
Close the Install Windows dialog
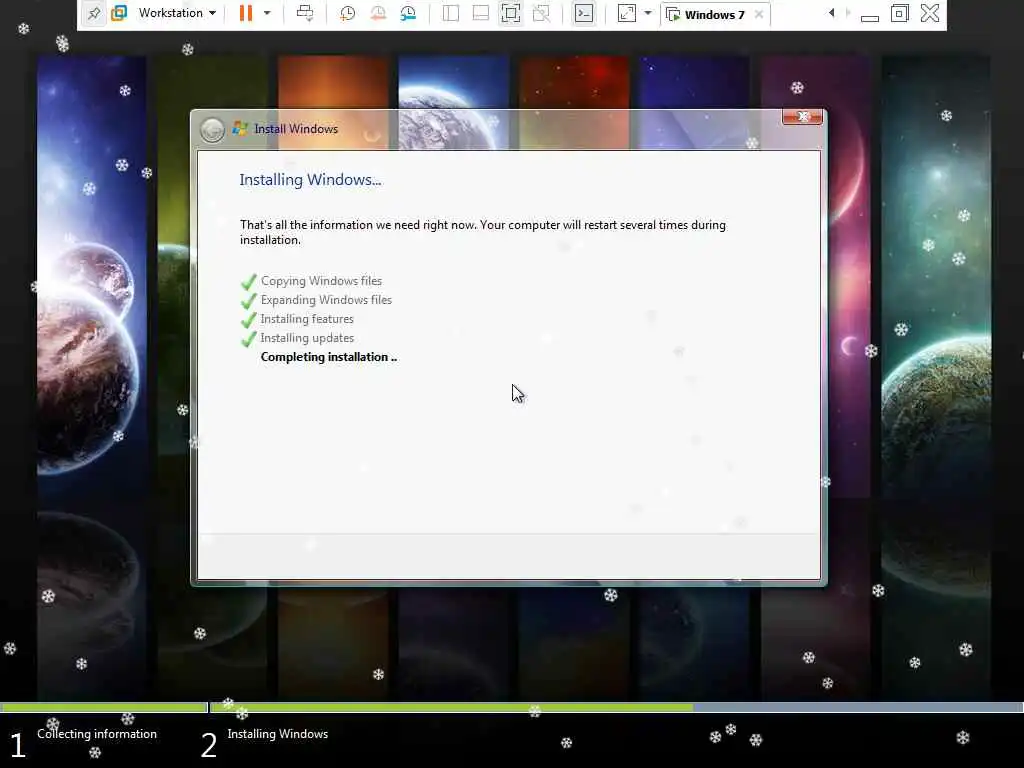coord(802,117)
